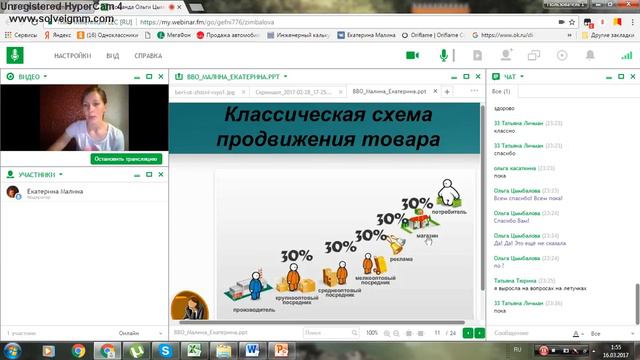Open the Вид menu
Image resolution: width=640 pixels, height=360 pixels.
(113, 56)
